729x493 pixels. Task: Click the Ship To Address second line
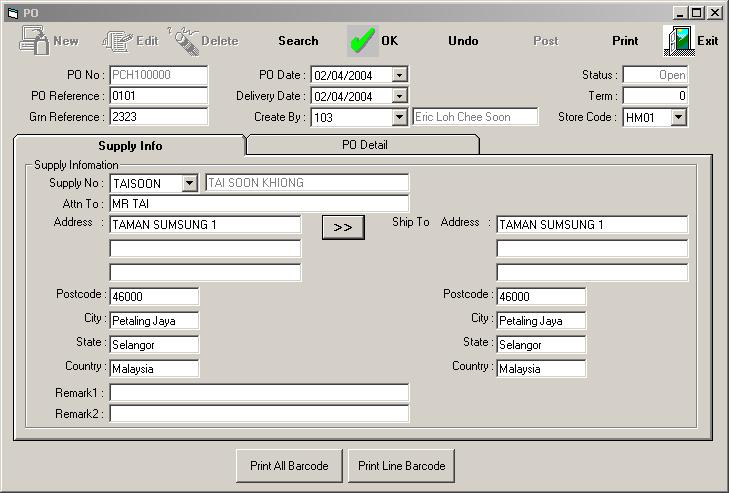(592, 248)
